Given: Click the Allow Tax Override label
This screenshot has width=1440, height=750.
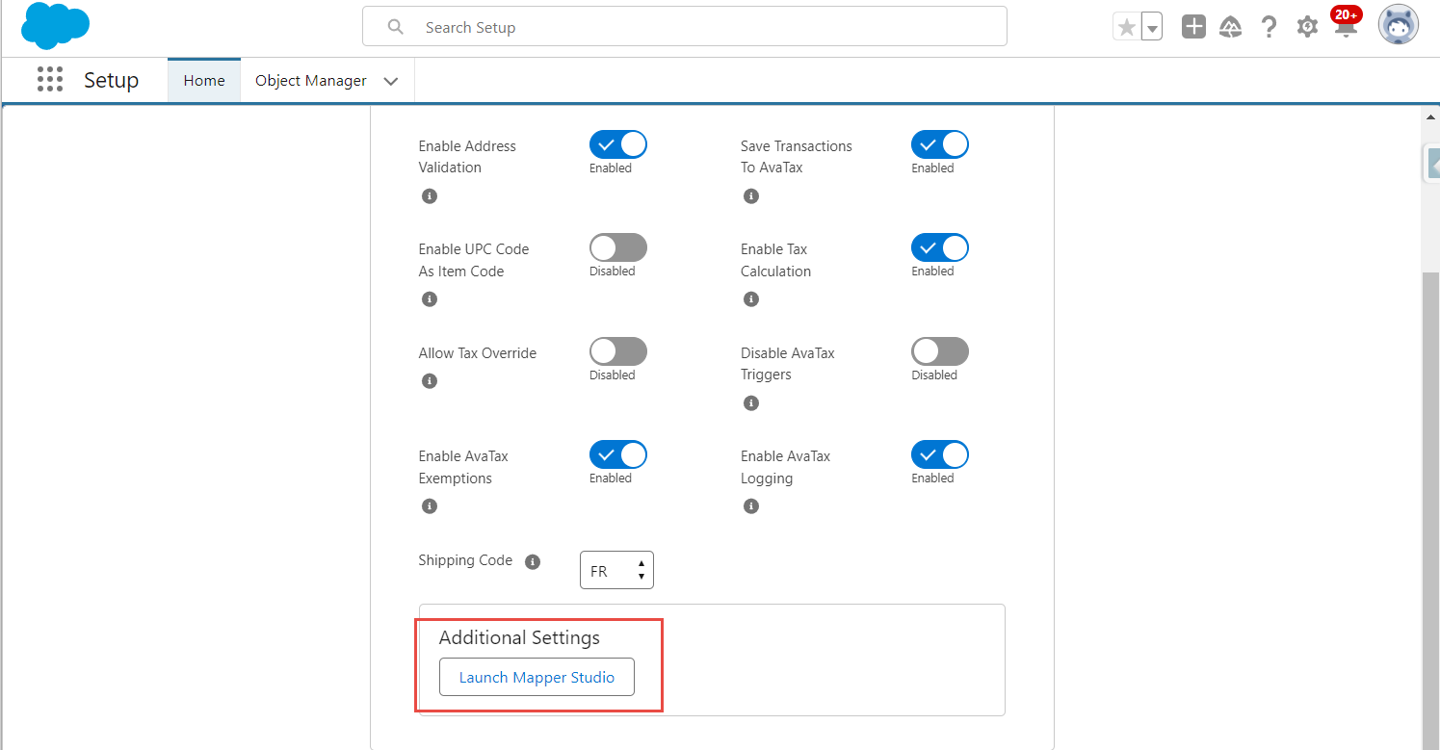Looking at the screenshot, I should [x=477, y=353].
